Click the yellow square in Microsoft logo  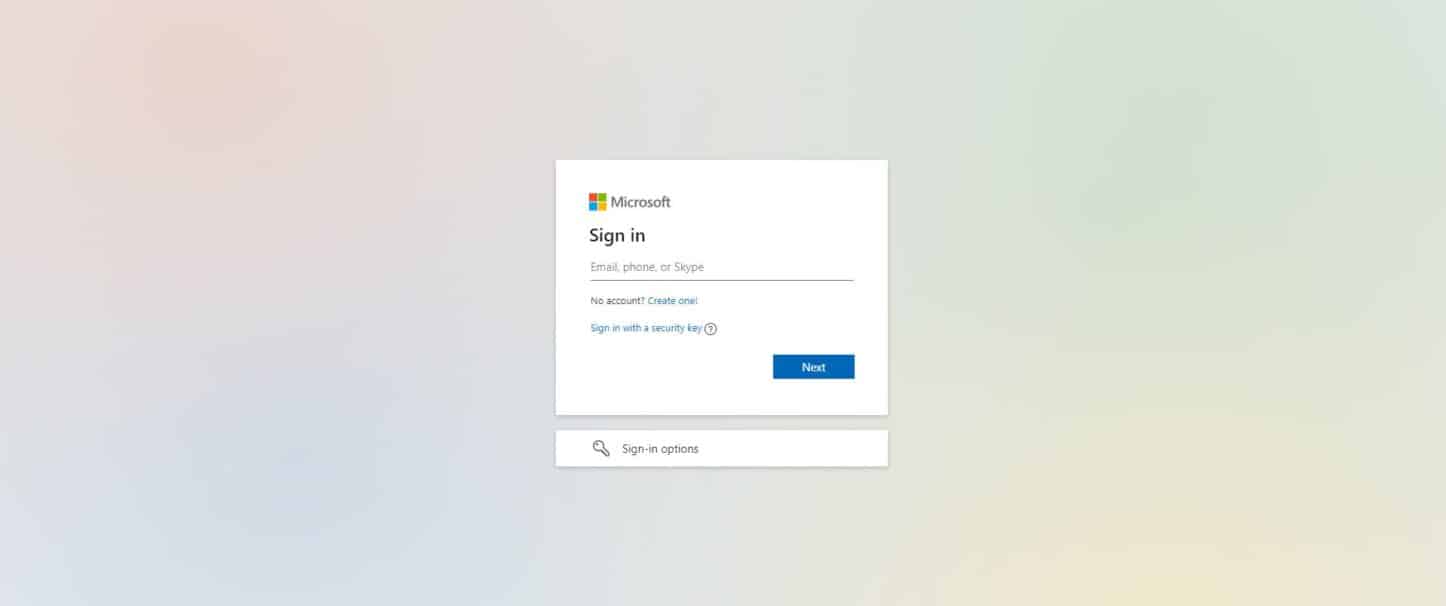(x=602, y=206)
